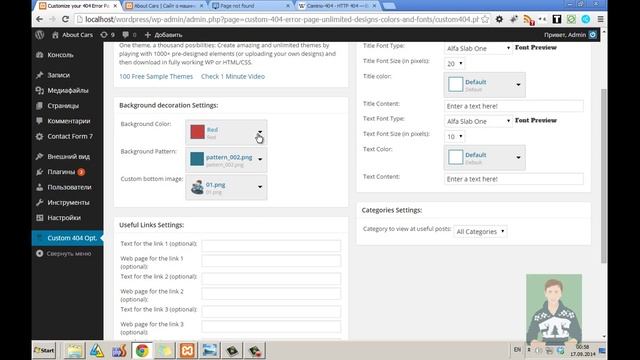Click the Плагины update count badge
Viewport: 640px width, 360px height.
(81, 172)
